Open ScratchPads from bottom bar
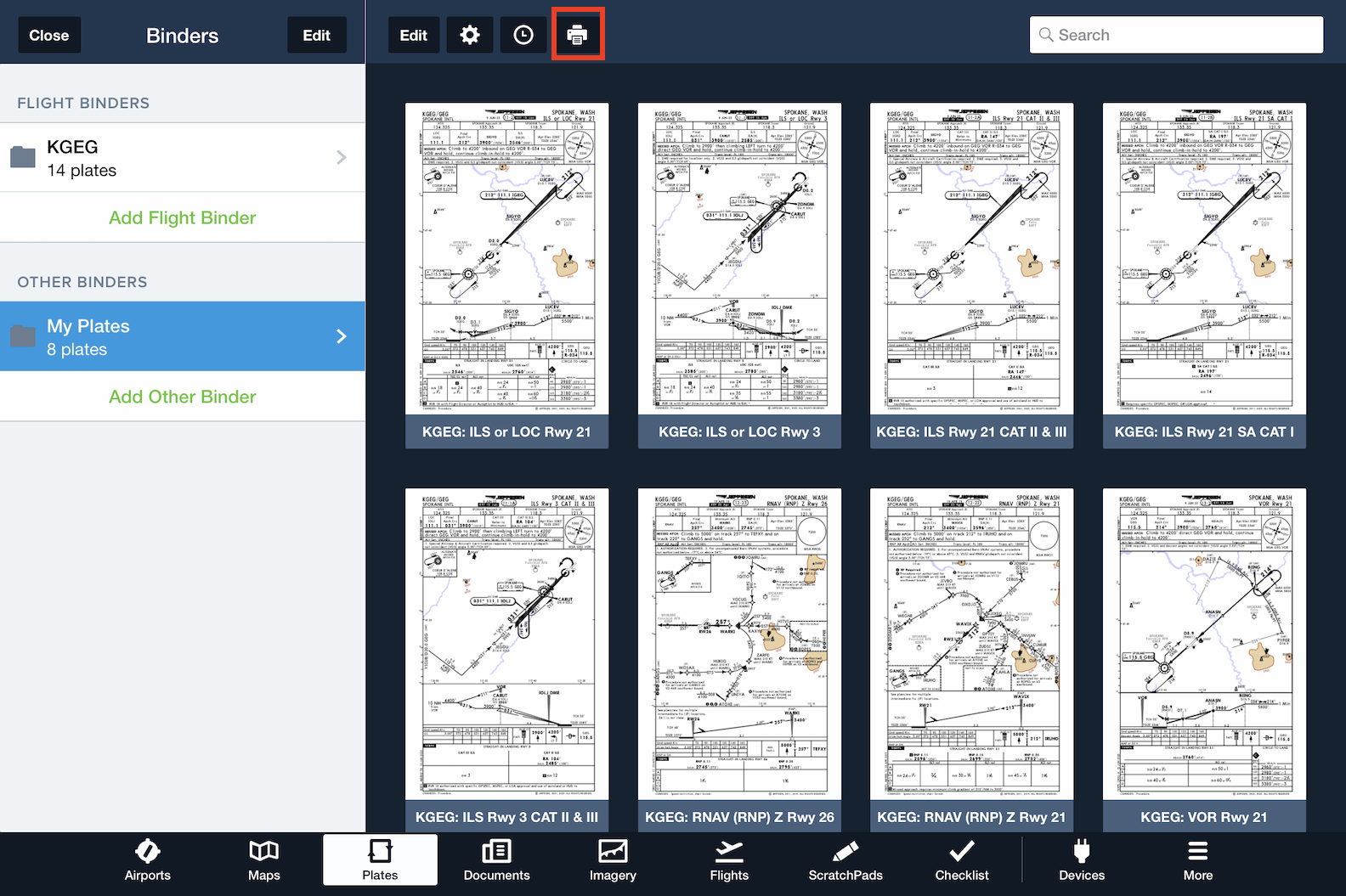Viewport: 1346px width, 896px height. click(x=845, y=860)
